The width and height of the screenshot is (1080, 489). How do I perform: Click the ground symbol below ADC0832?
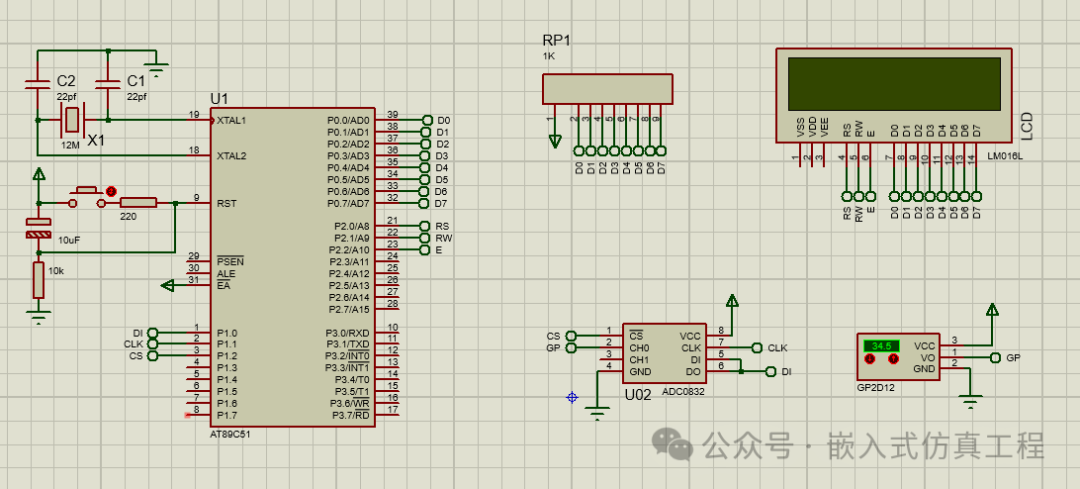point(598,412)
